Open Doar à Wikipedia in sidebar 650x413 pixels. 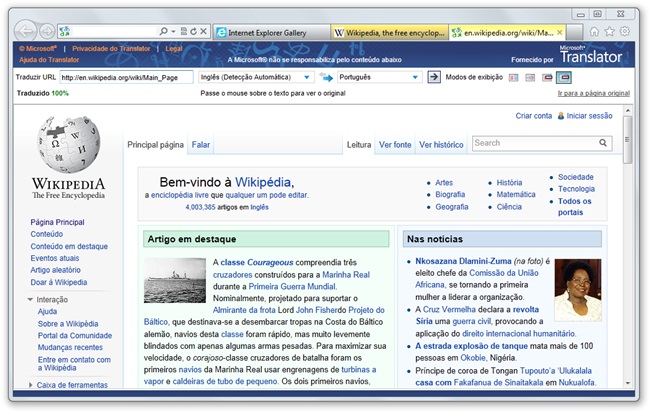click(x=59, y=282)
